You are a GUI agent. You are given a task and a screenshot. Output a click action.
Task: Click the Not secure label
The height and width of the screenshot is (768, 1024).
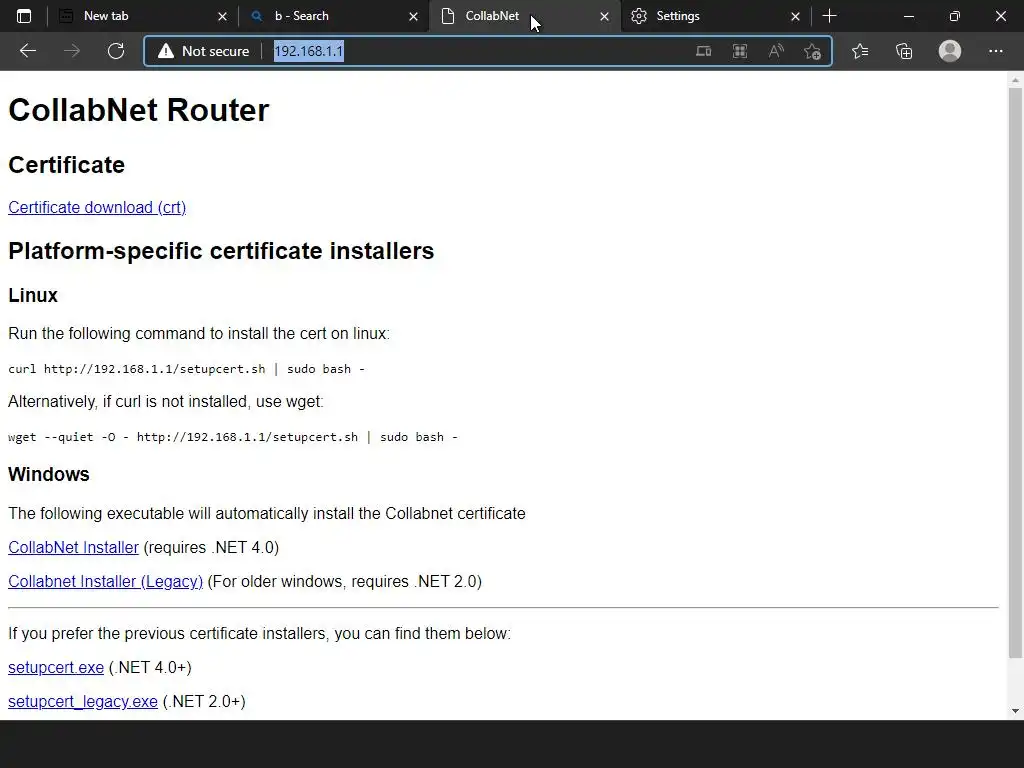216,51
